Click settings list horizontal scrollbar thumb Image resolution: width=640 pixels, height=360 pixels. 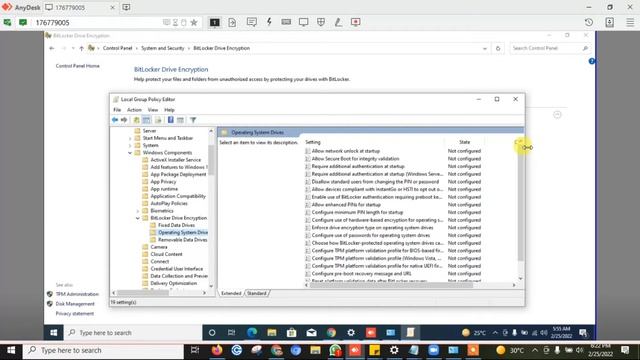[391, 285]
